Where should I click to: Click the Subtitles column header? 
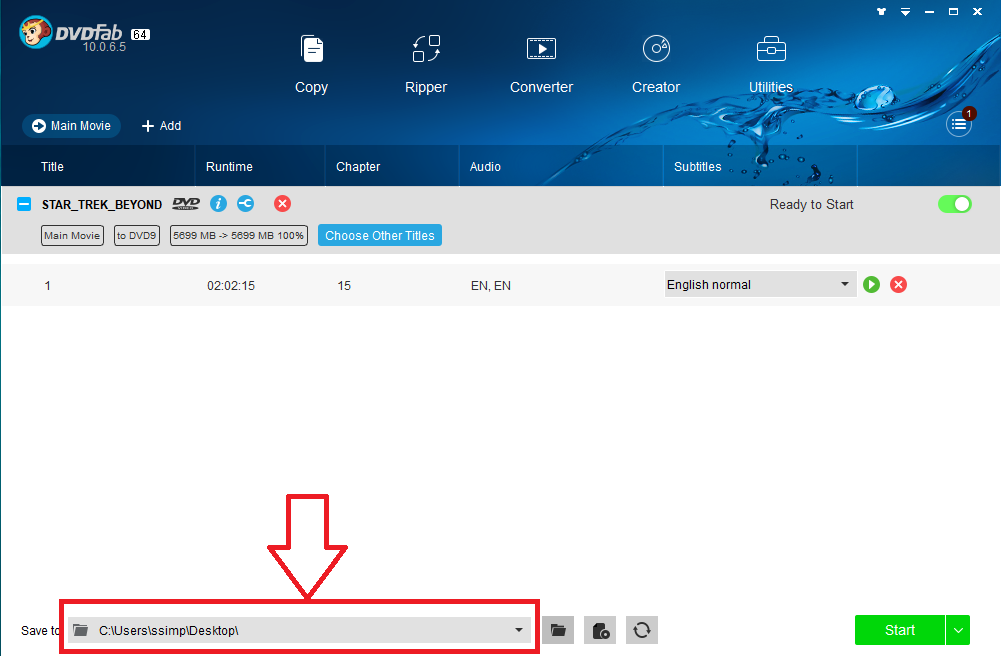point(698,167)
